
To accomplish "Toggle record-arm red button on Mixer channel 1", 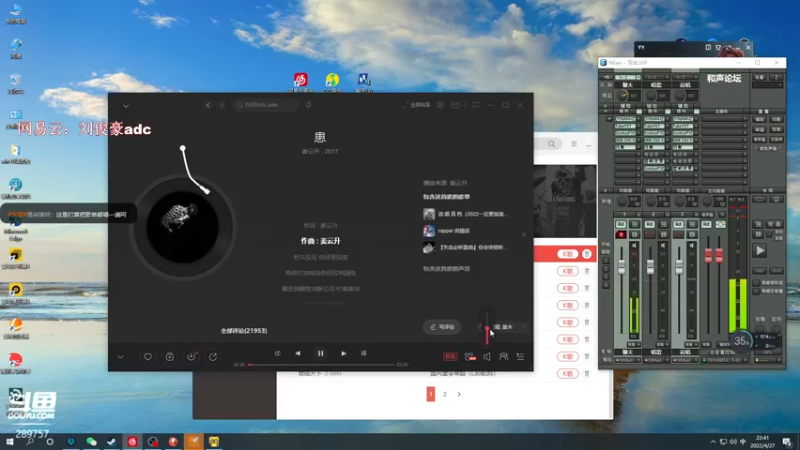I will tap(620, 234).
